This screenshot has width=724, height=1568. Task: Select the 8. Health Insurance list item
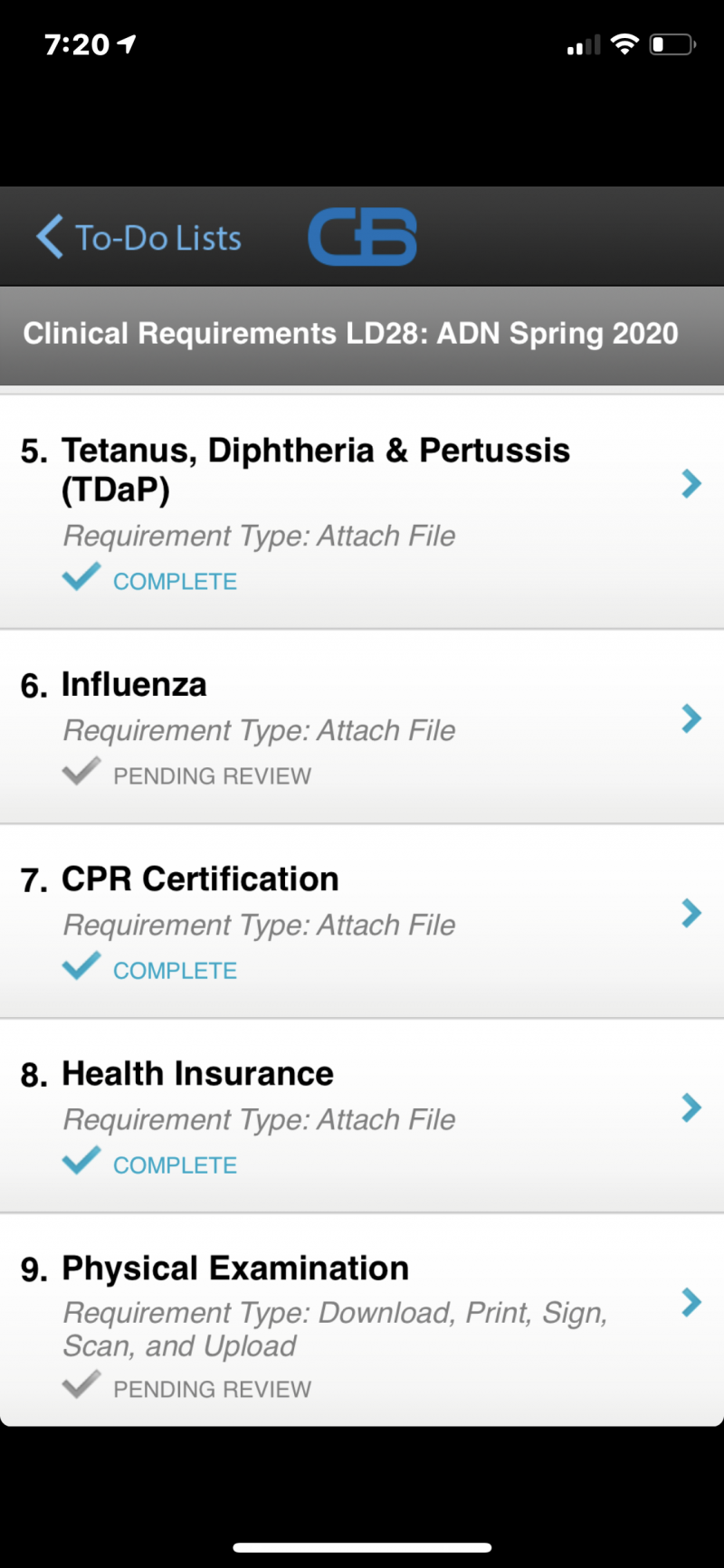point(362,1117)
